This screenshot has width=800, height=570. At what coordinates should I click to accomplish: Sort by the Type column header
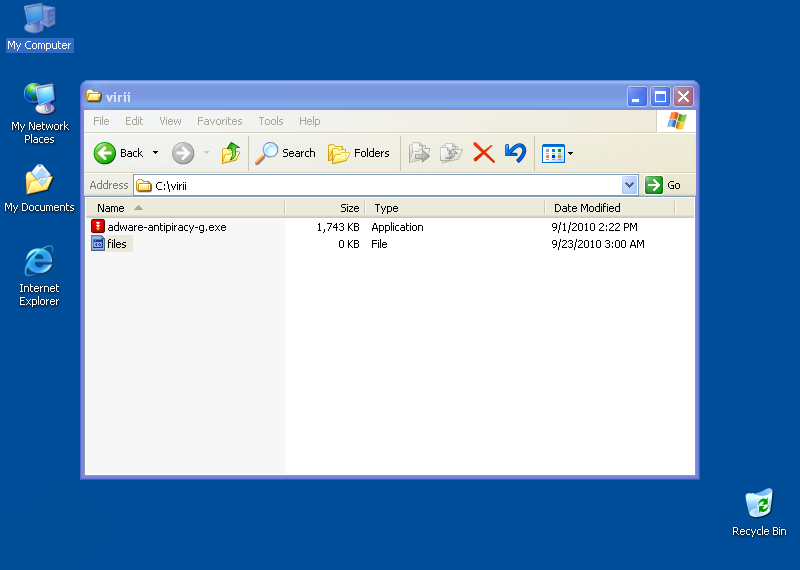tap(455, 208)
